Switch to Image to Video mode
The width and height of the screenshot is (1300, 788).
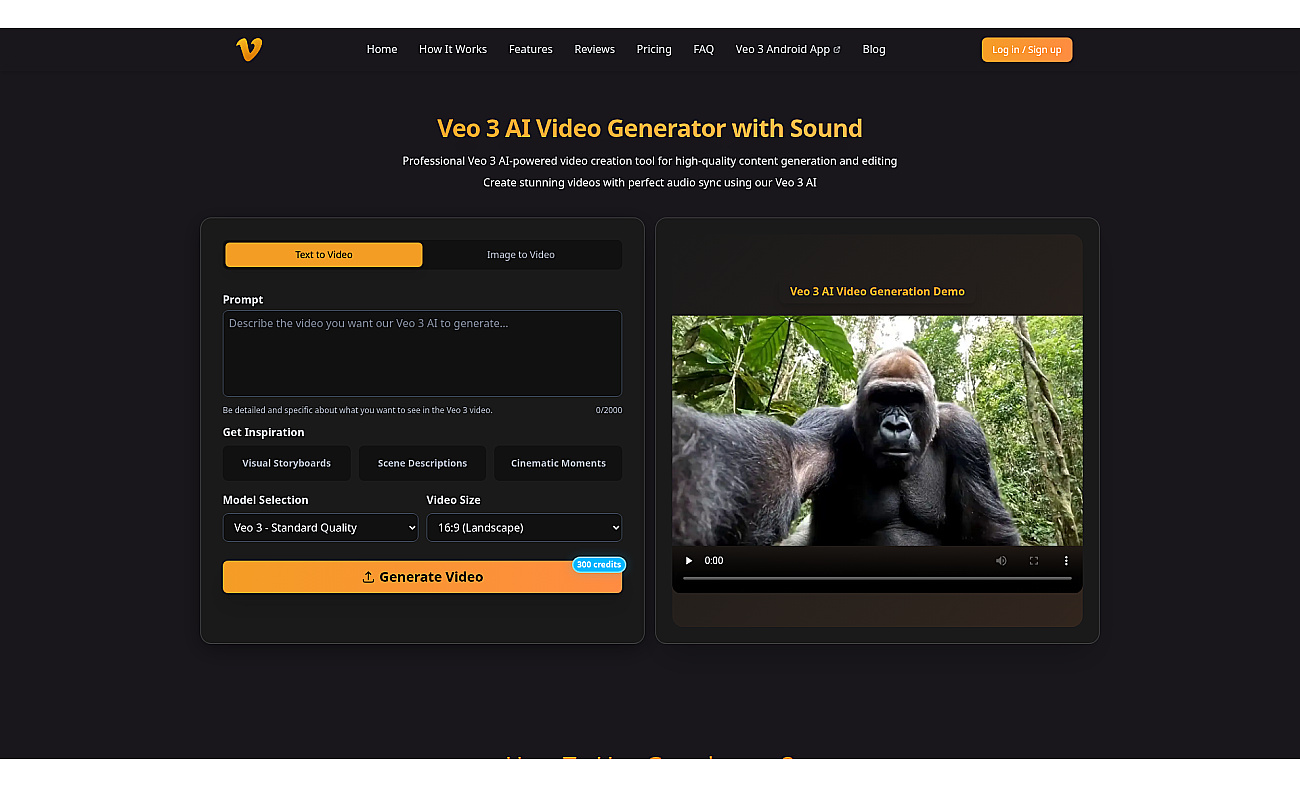[x=521, y=255]
